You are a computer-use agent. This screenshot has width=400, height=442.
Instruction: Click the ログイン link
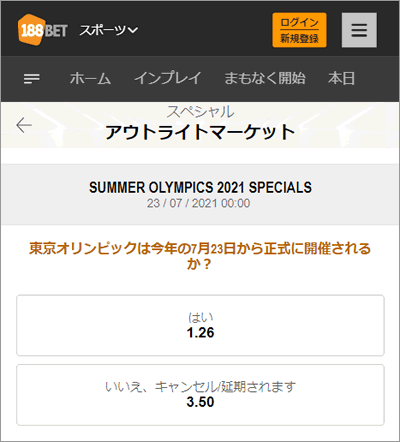299,22
